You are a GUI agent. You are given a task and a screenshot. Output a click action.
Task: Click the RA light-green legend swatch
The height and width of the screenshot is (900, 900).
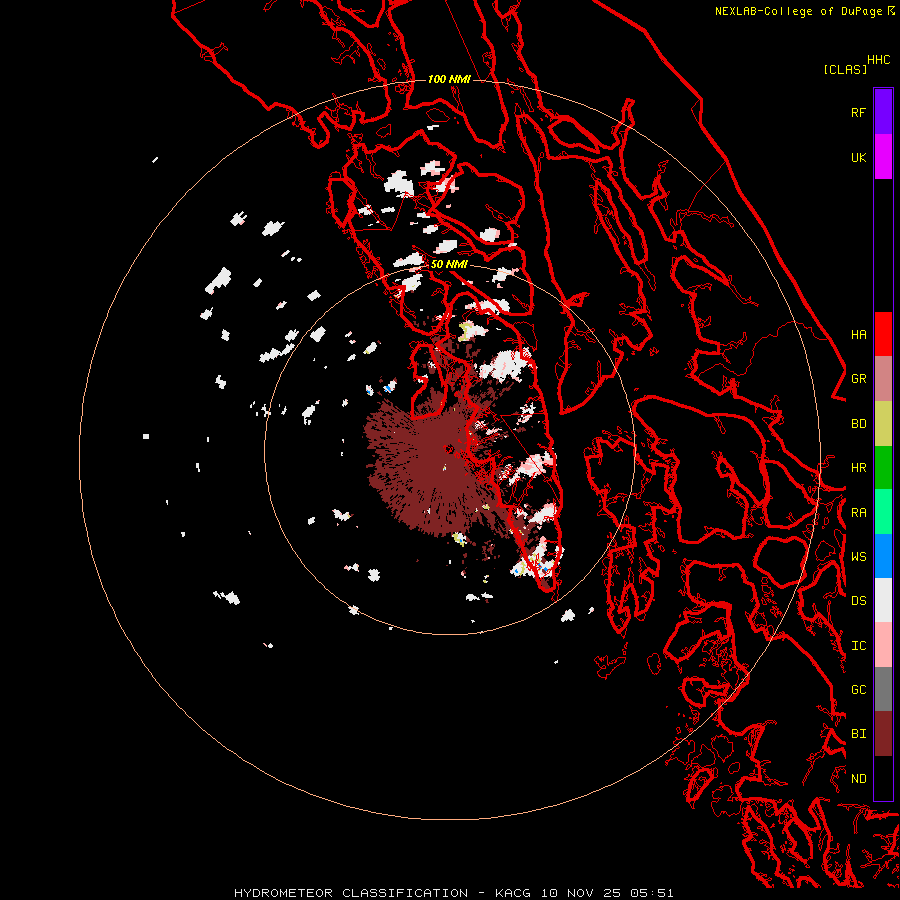pos(883,512)
